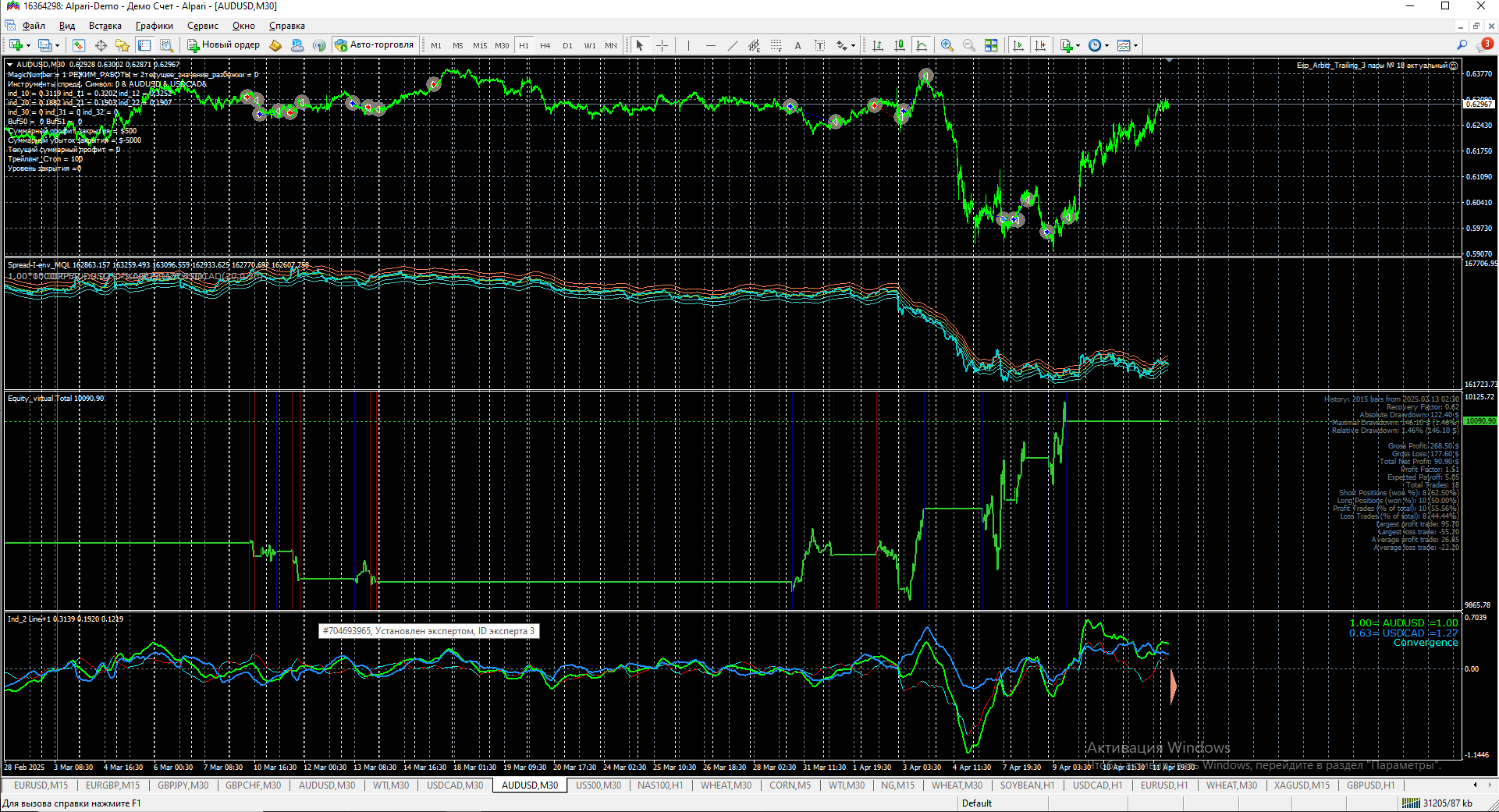Select the equidistant channel tool
This screenshot has width=1499, height=812.
(x=754, y=45)
